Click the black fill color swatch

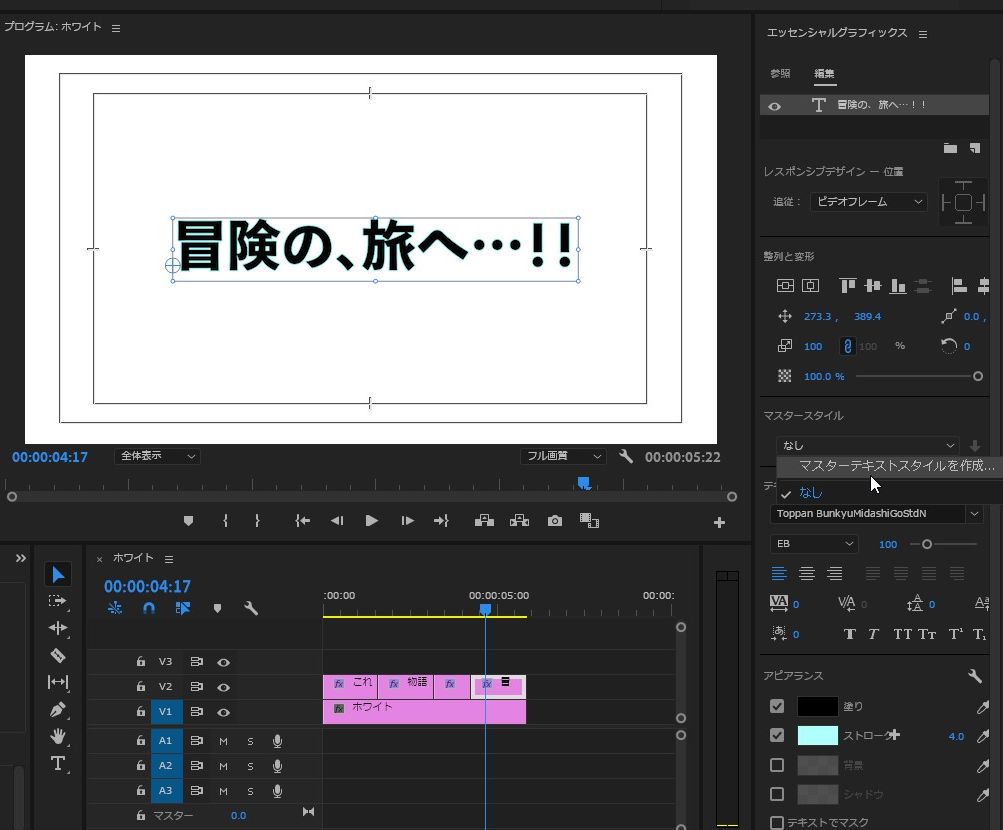click(816, 706)
